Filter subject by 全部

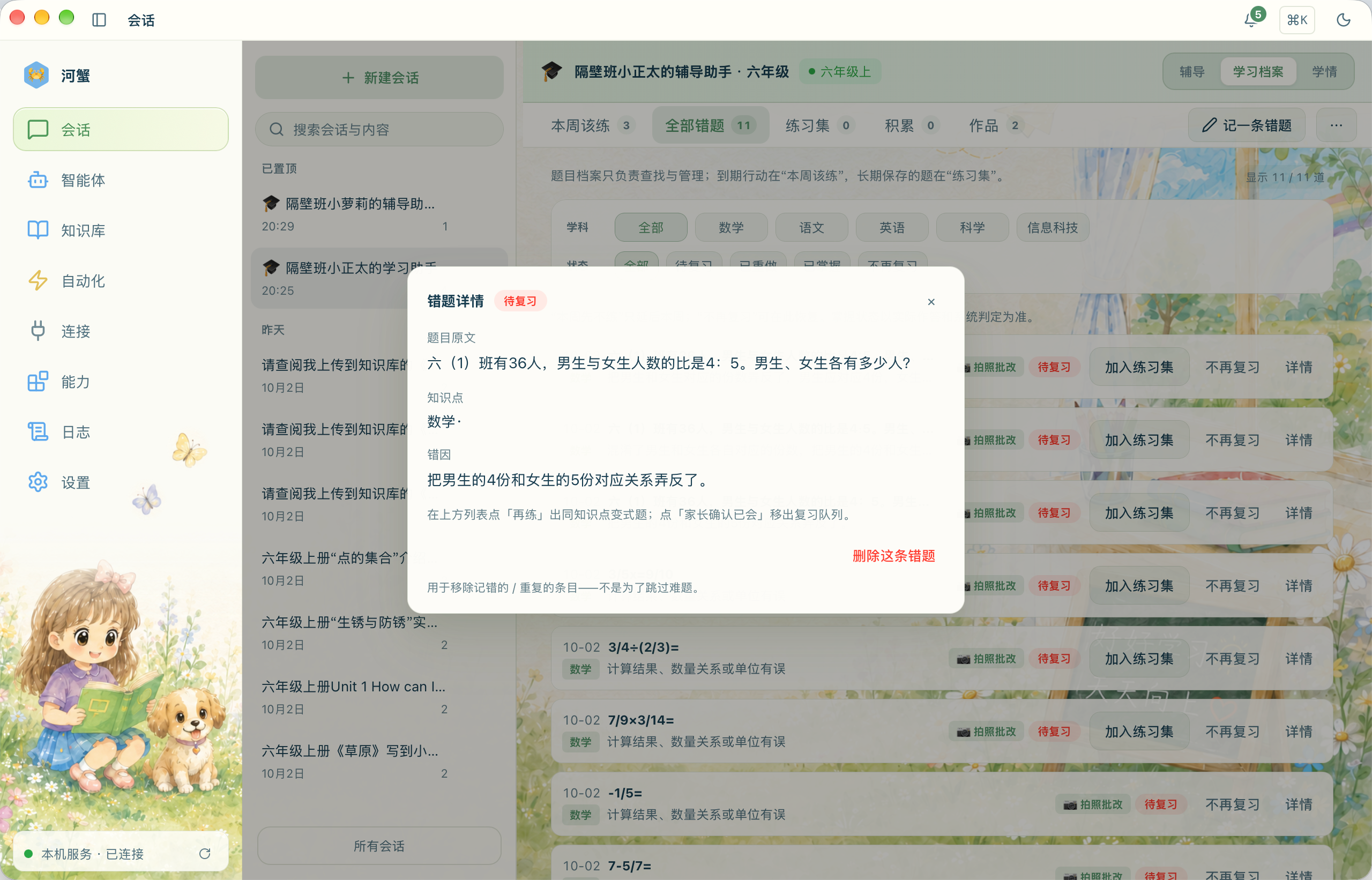[x=651, y=227]
